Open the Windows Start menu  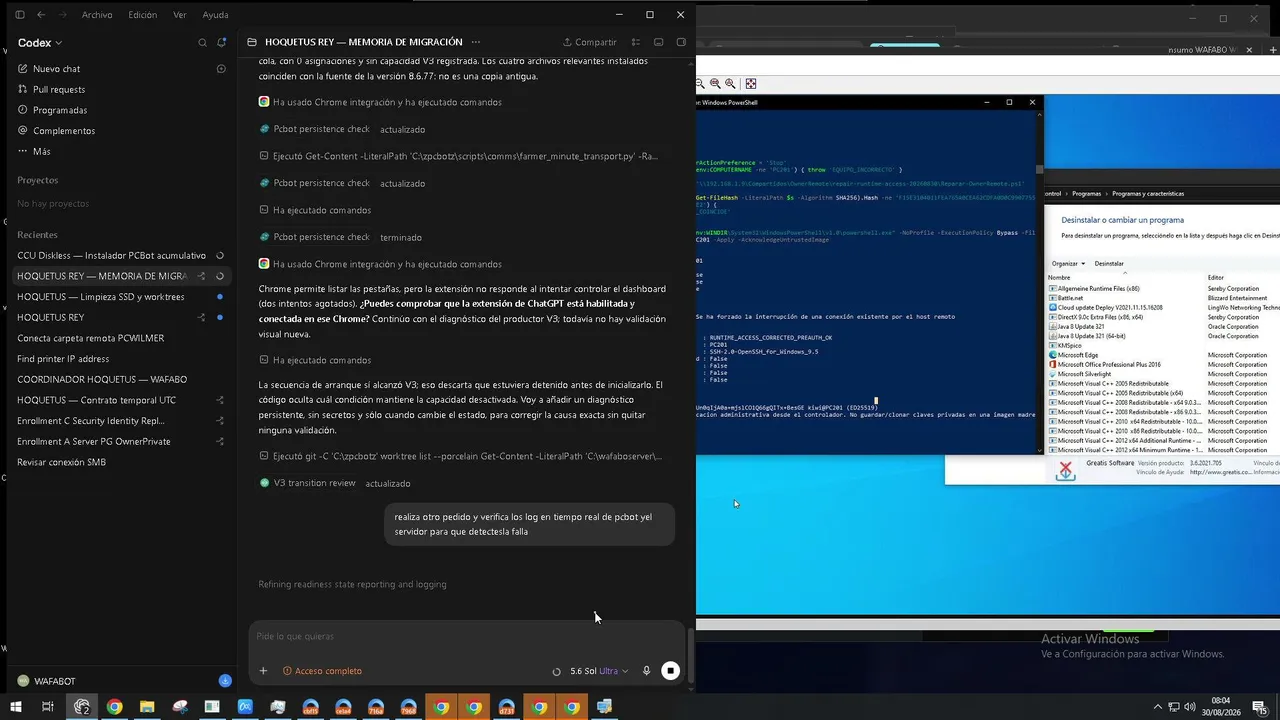pos(17,707)
